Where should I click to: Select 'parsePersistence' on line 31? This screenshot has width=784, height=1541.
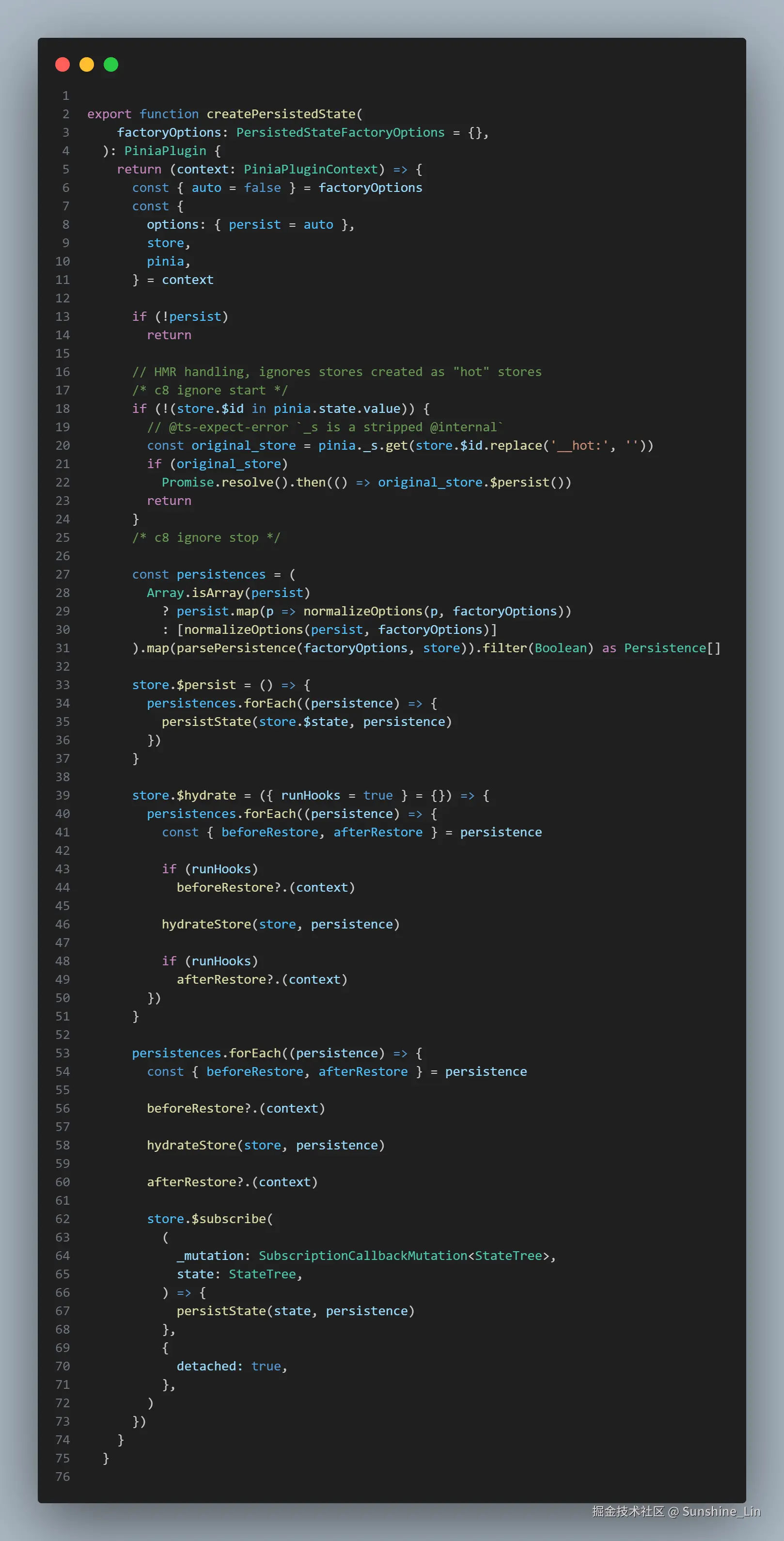[236, 648]
